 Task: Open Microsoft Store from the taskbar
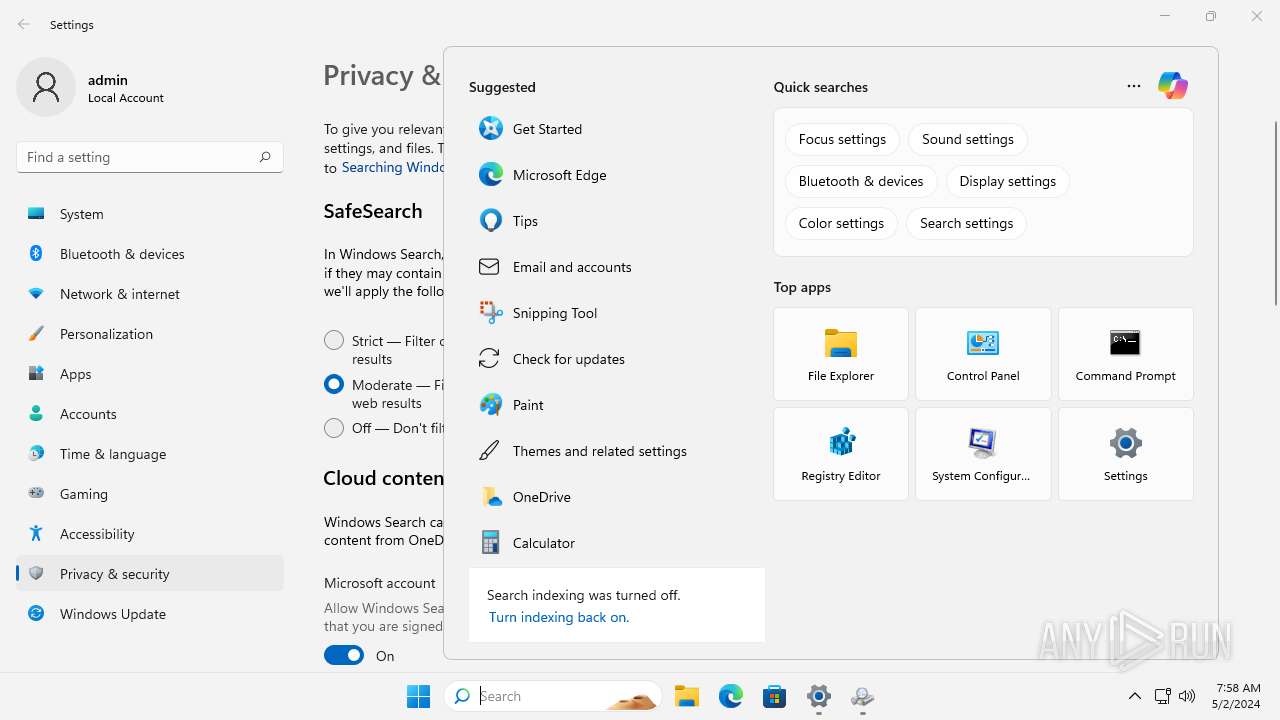(775, 696)
